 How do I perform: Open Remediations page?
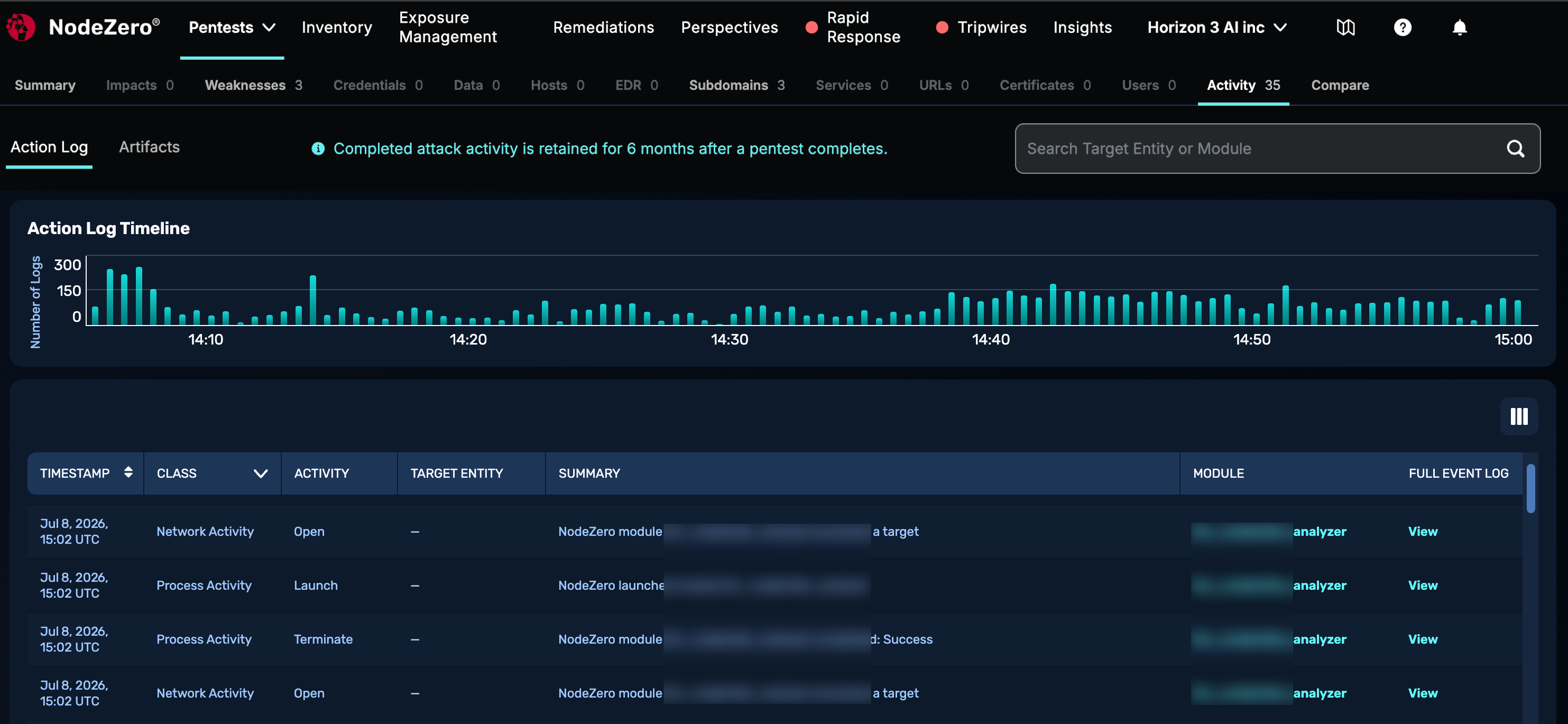tap(603, 27)
